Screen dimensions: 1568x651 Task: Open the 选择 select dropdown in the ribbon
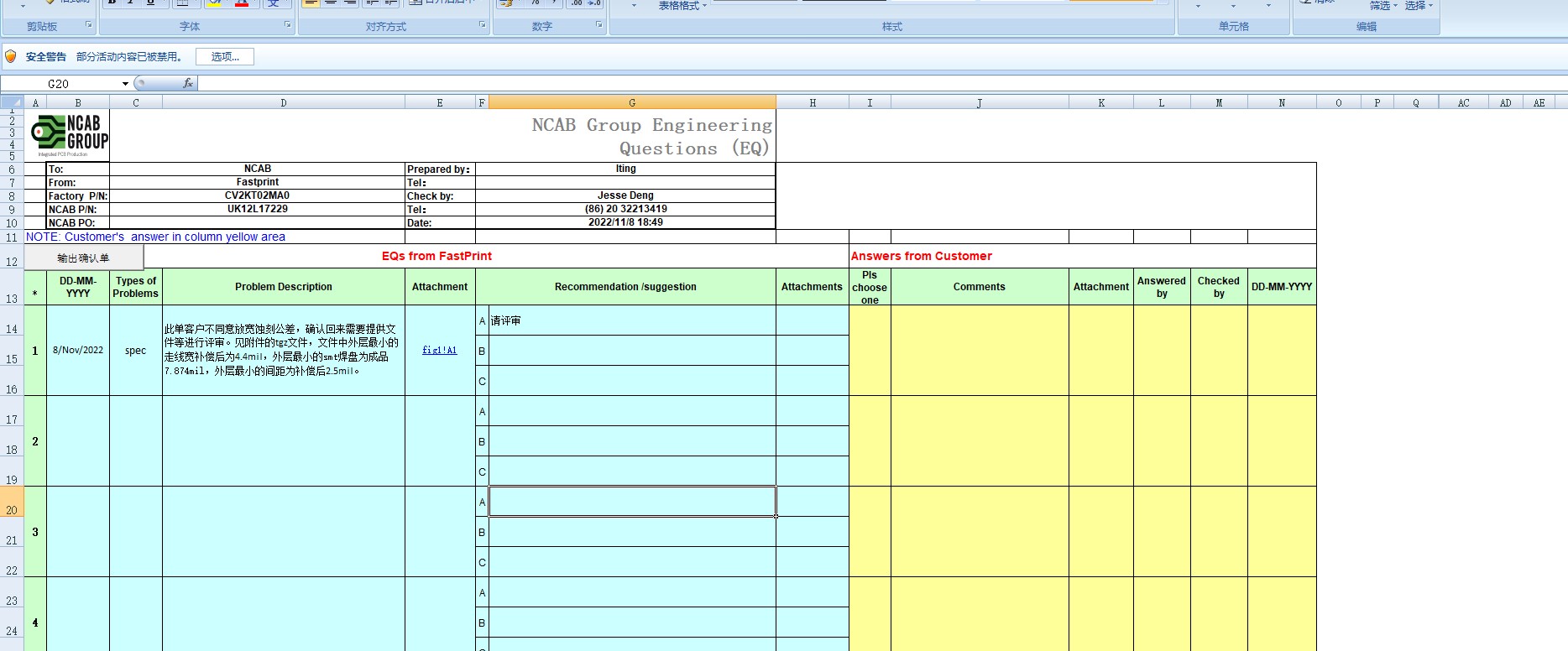[1419, 6]
